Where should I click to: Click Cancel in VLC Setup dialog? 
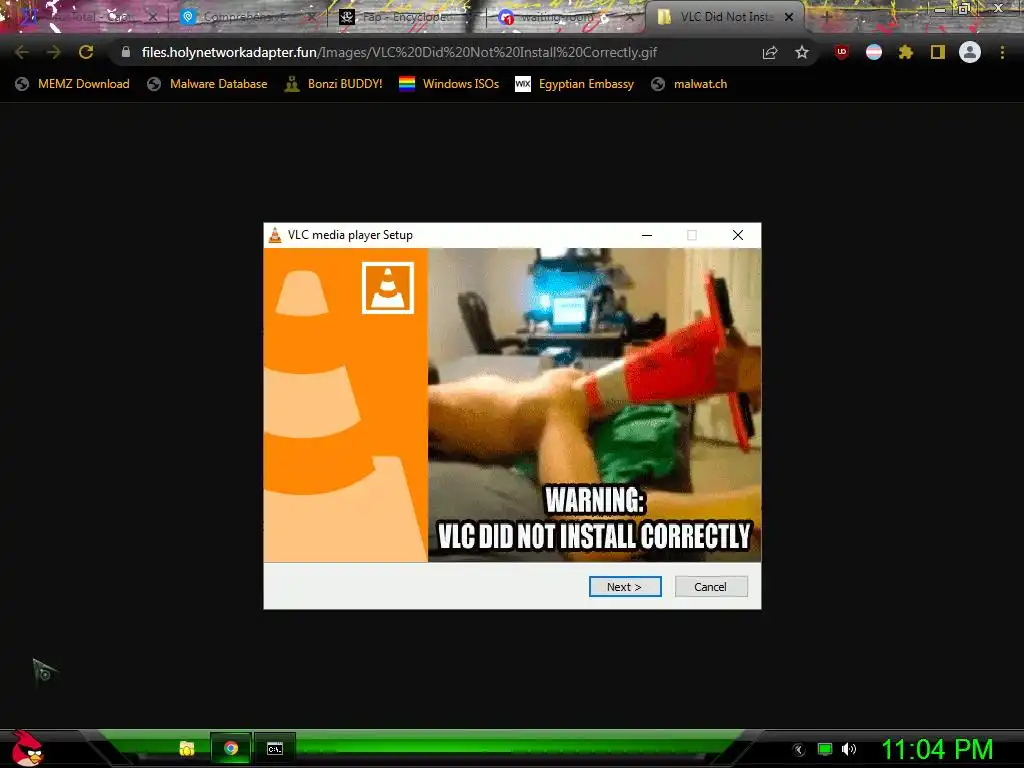point(711,586)
